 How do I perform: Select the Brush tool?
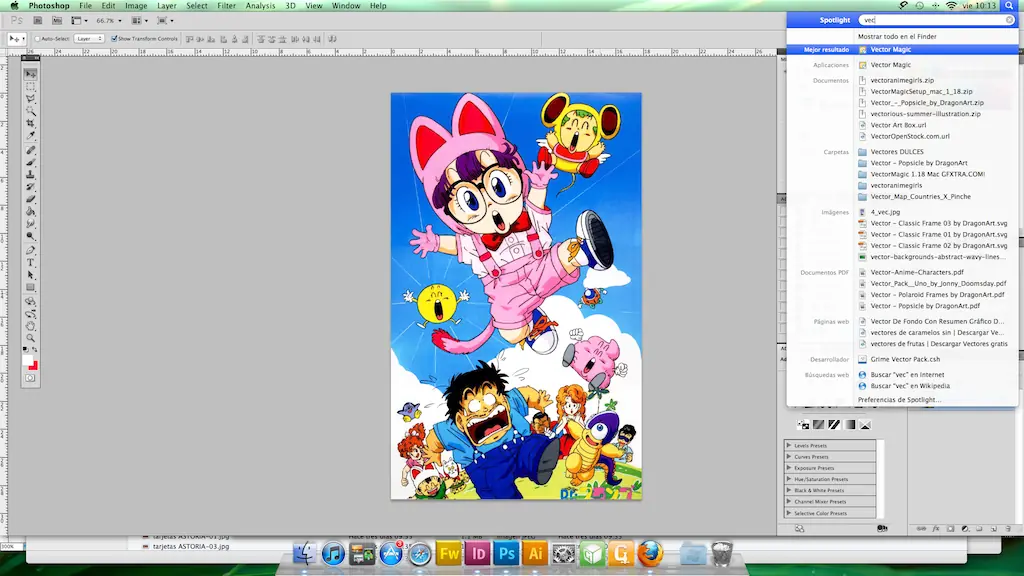click(31, 163)
